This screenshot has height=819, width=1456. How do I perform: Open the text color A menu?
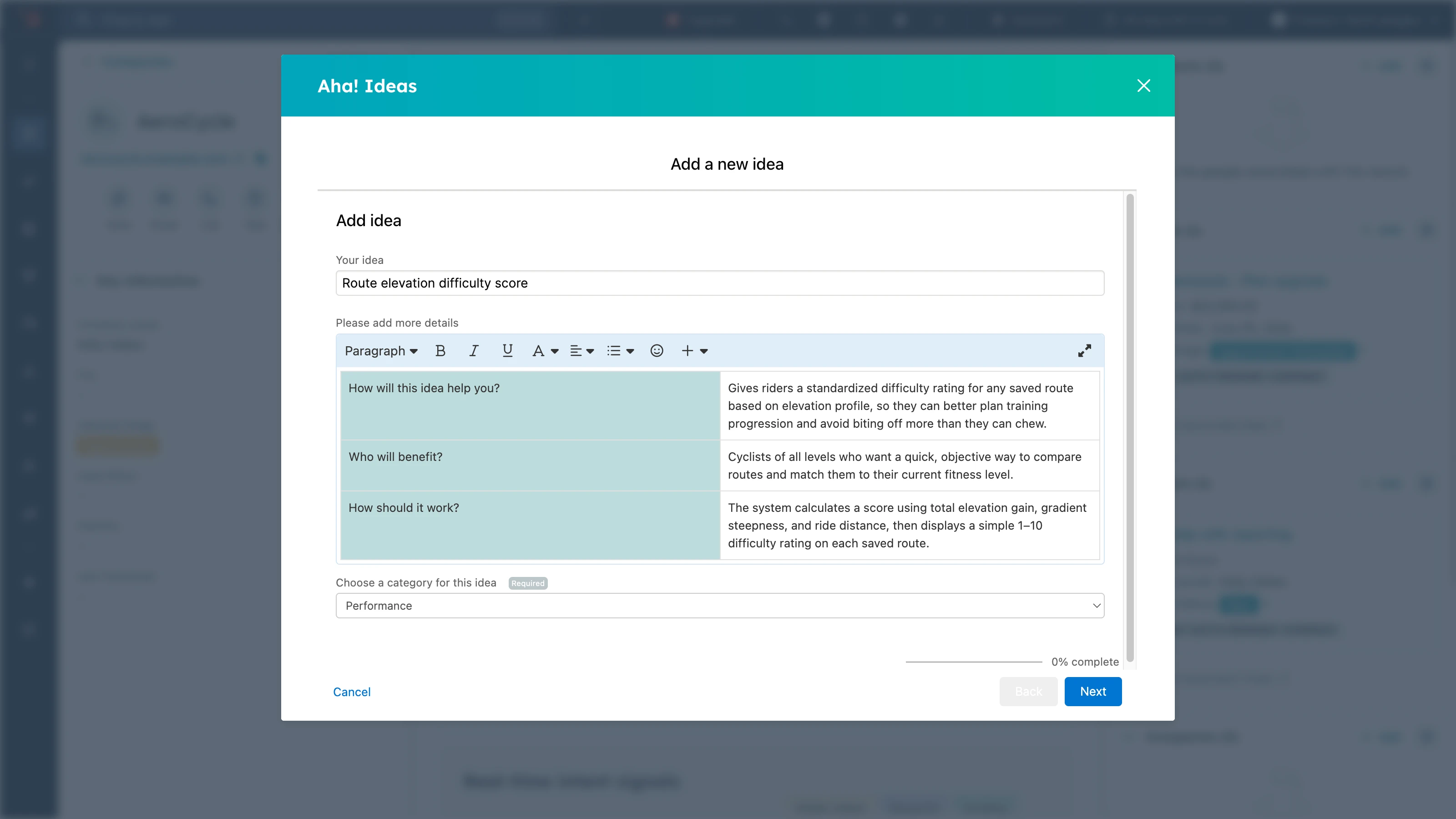coord(545,351)
